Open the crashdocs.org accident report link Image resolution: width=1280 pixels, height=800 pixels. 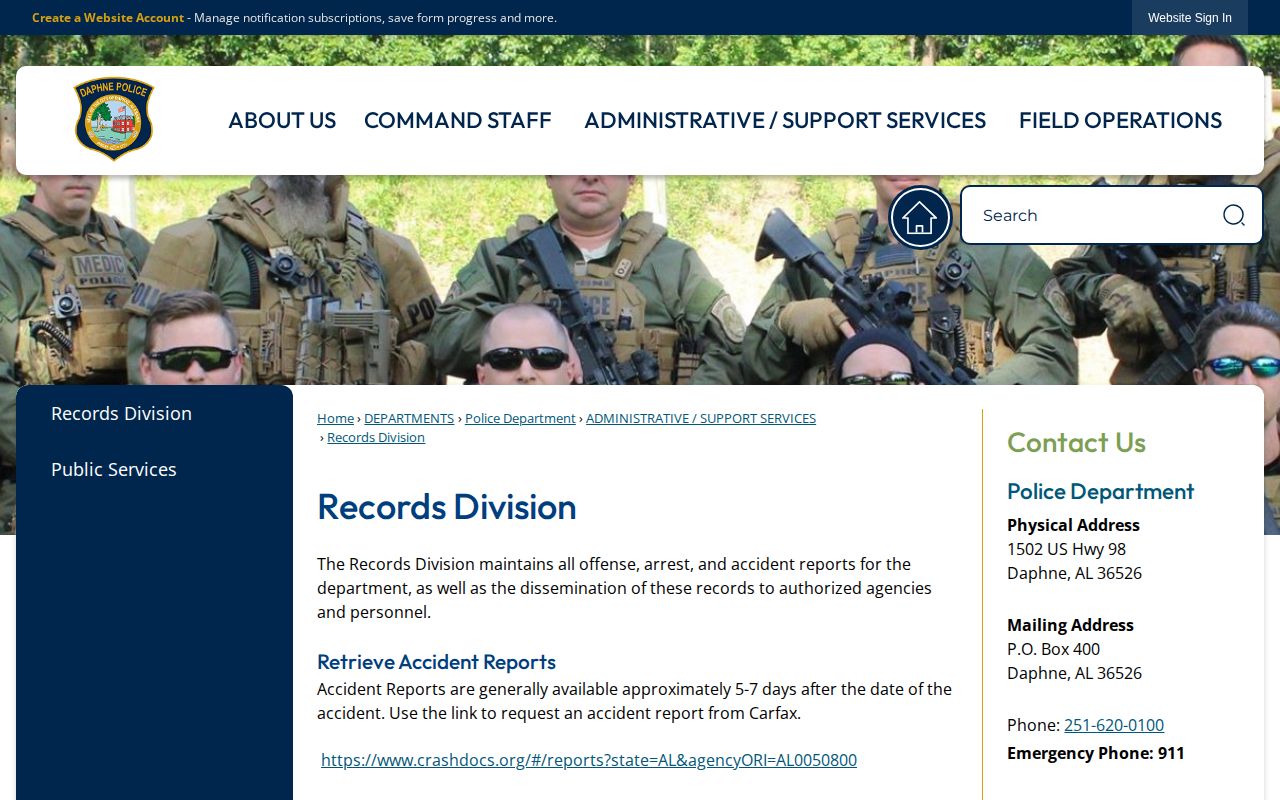point(589,760)
